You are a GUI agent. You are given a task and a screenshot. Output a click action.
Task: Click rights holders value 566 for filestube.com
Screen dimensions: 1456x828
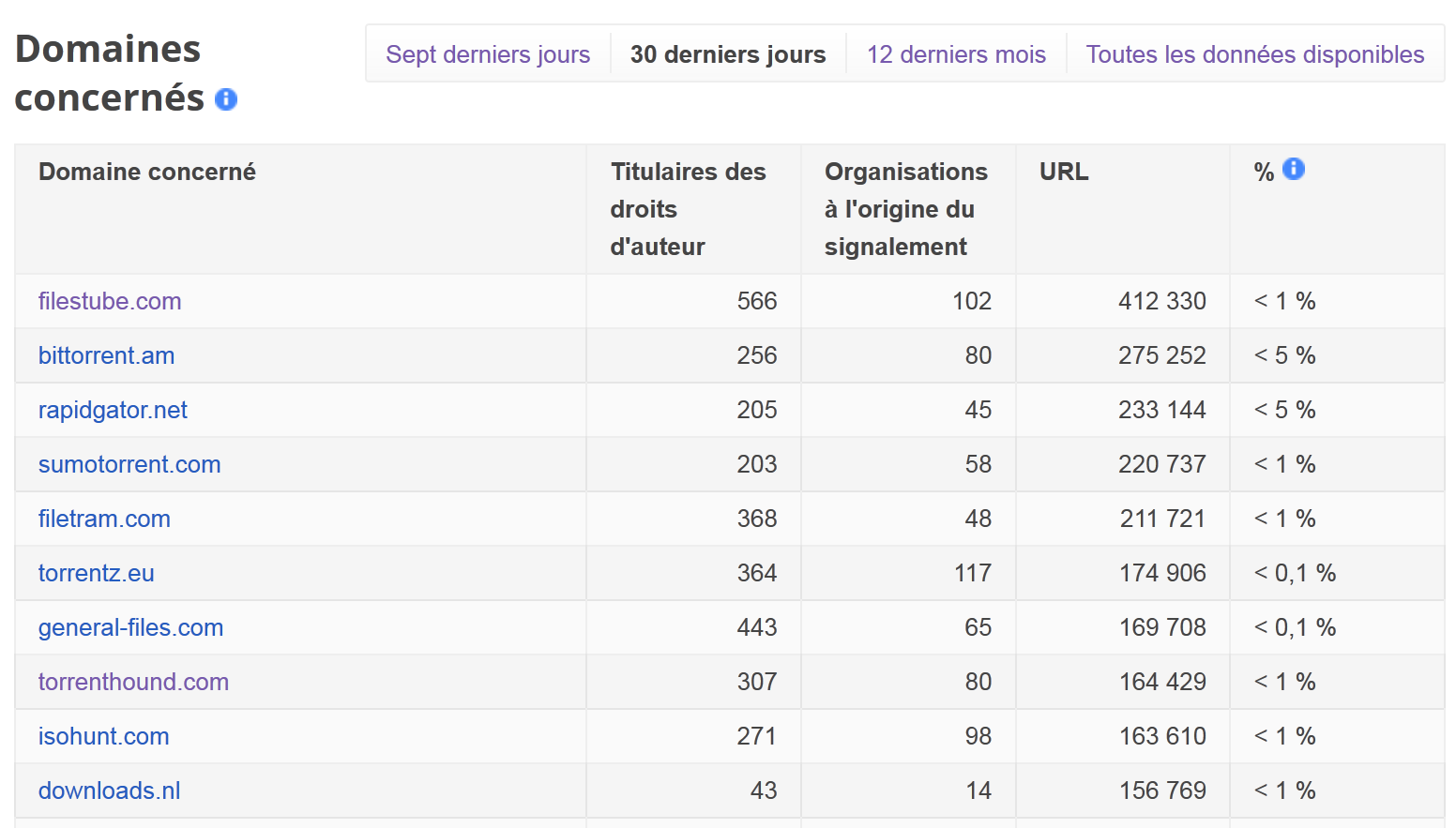[x=757, y=301]
